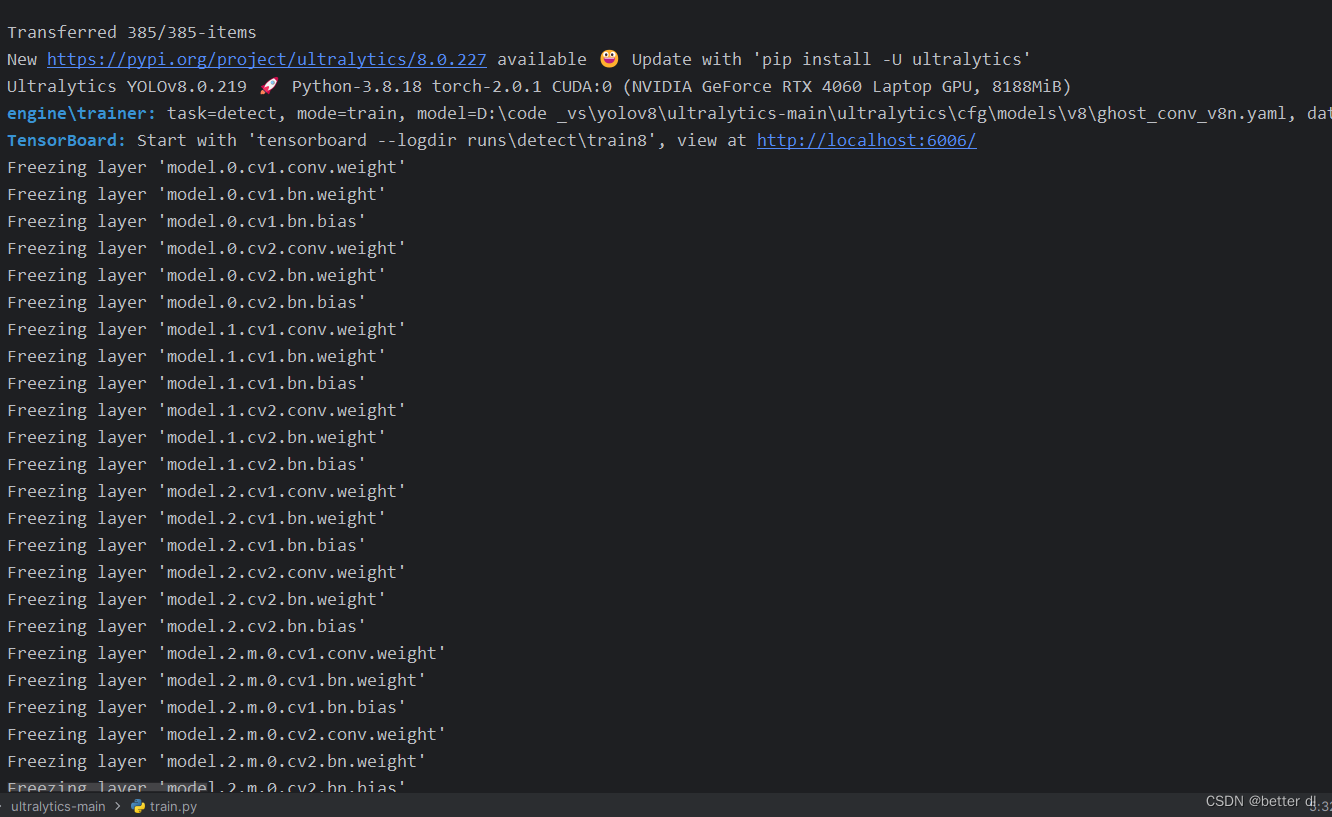Click the cursor position indicator in status bar
The height and width of the screenshot is (817, 1332).
pos(1320,806)
